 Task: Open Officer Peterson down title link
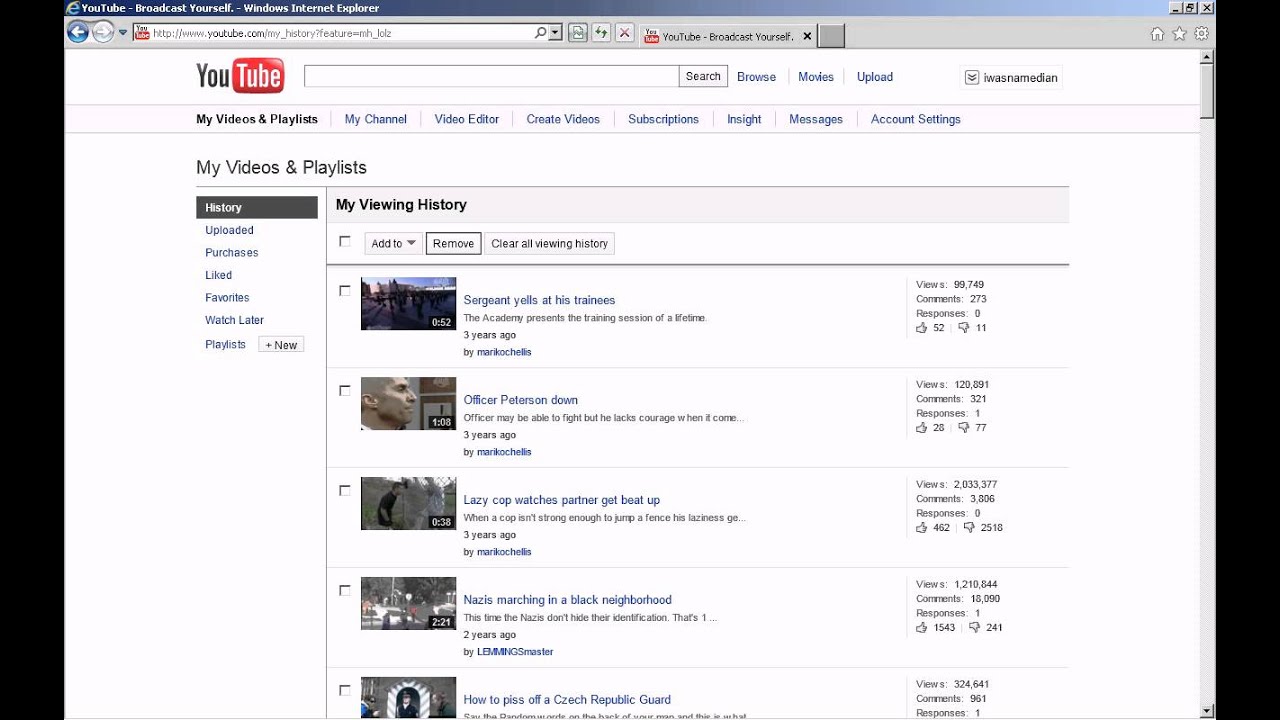tap(520, 400)
